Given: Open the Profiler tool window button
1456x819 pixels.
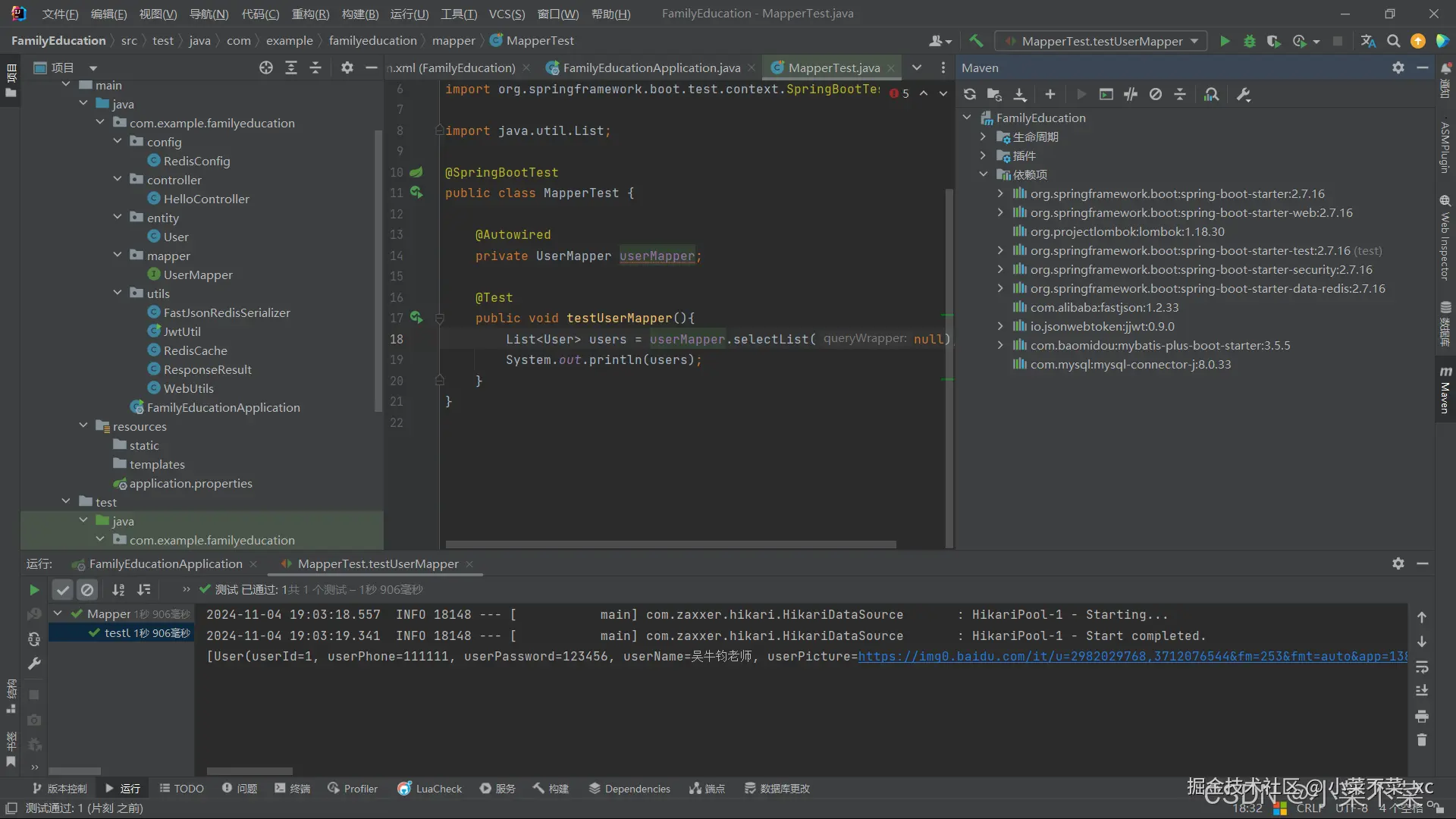Looking at the screenshot, I should (353, 789).
